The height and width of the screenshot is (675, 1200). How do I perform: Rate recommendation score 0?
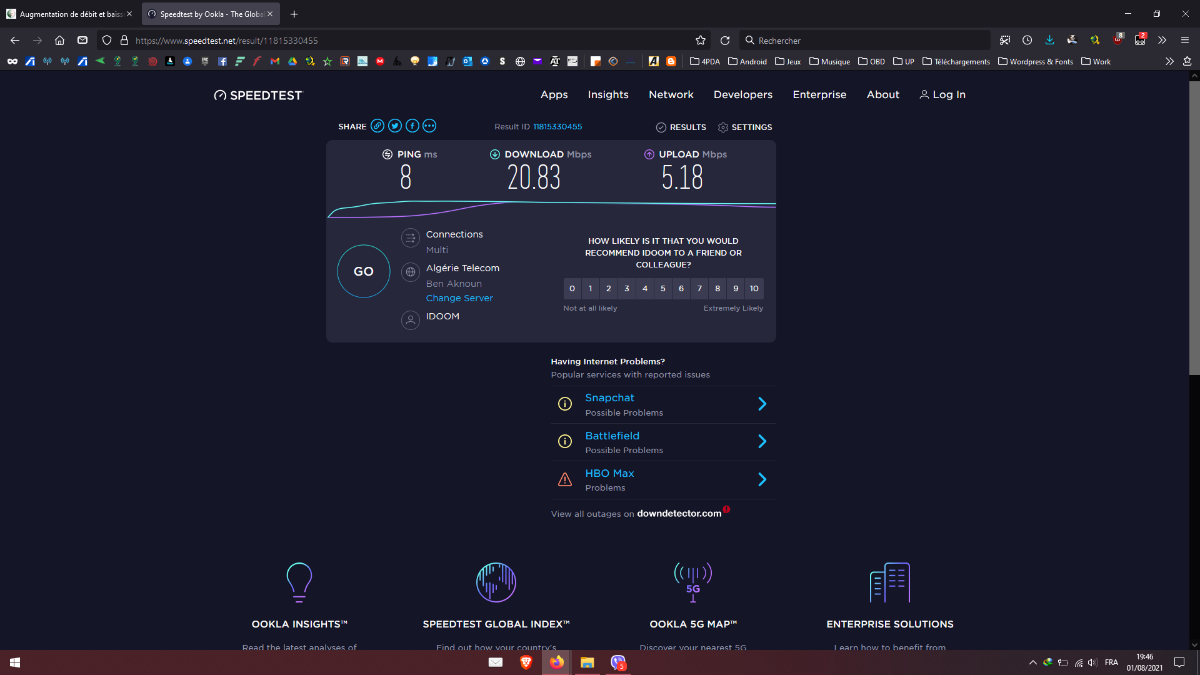point(572,288)
